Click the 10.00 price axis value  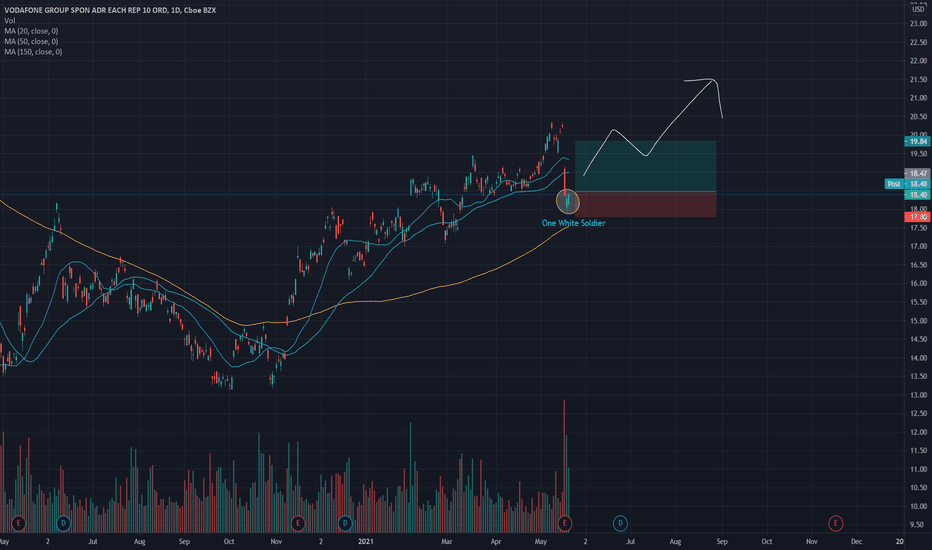click(918, 507)
